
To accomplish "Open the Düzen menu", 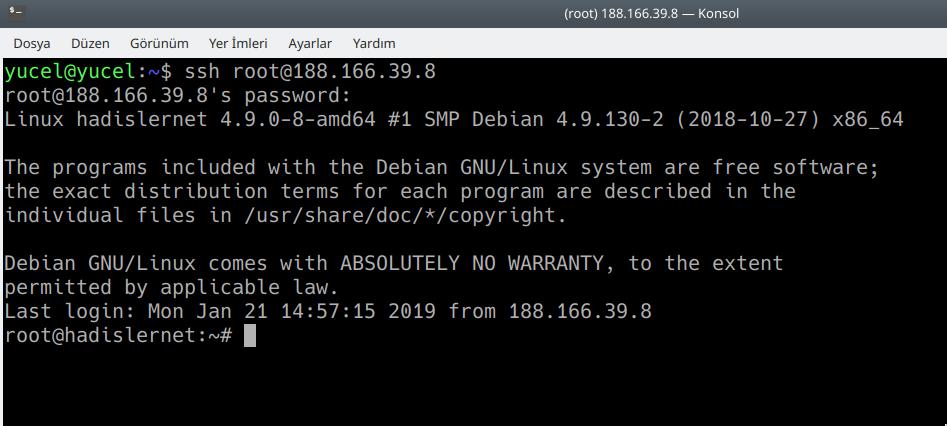I will pyautogui.click(x=90, y=43).
